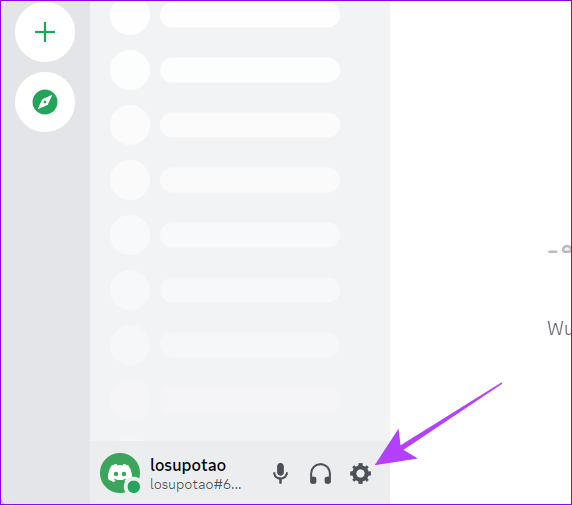This screenshot has height=506, width=572.
Task: Select the faintest placeholder circle above user panel
Action: pyautogui.click(x=130, y=400)
